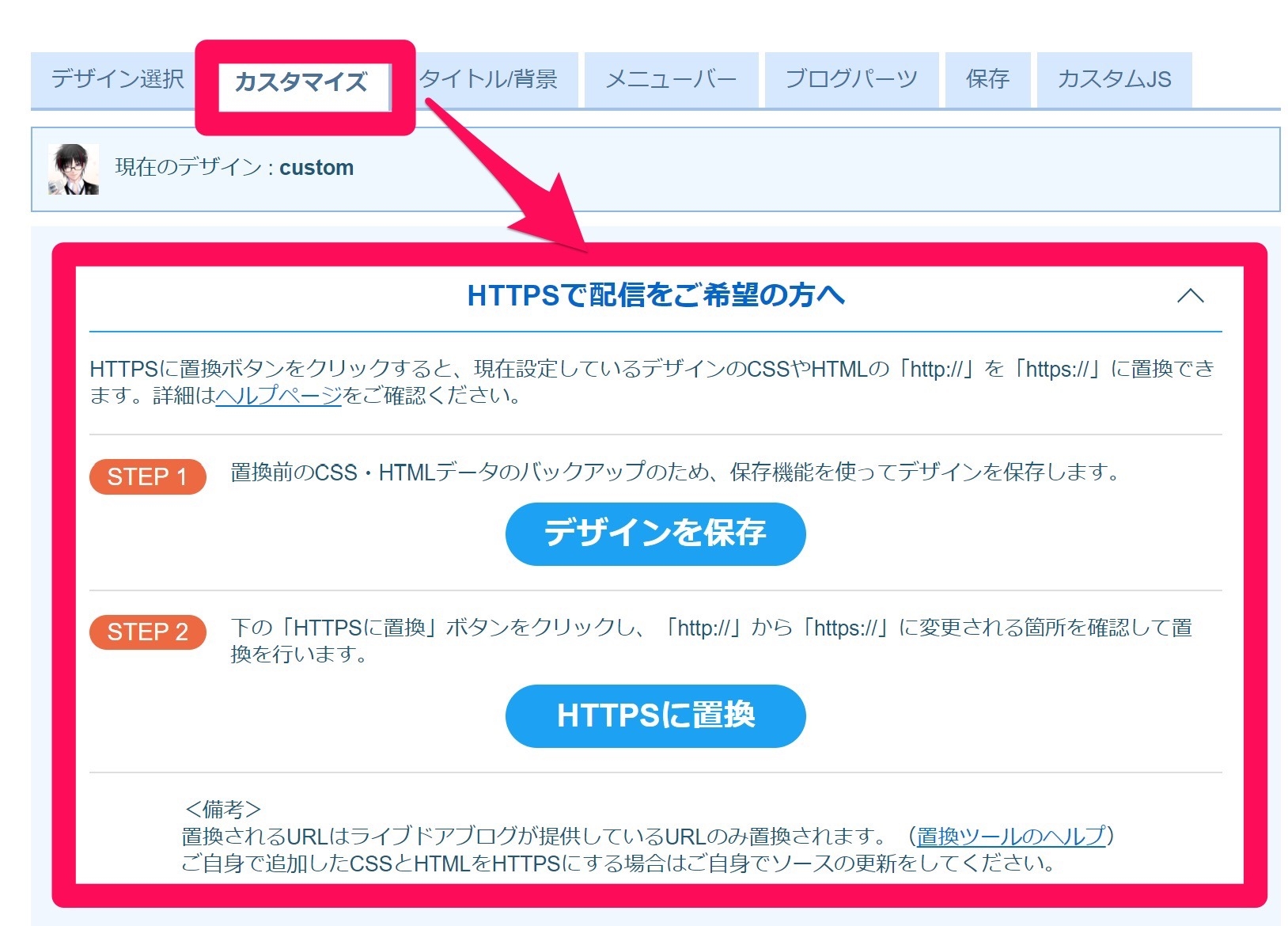Click the HTTPSで配信をご希望の方へ heading
This screenshot has height=926, width=1288.
[657, 296]
